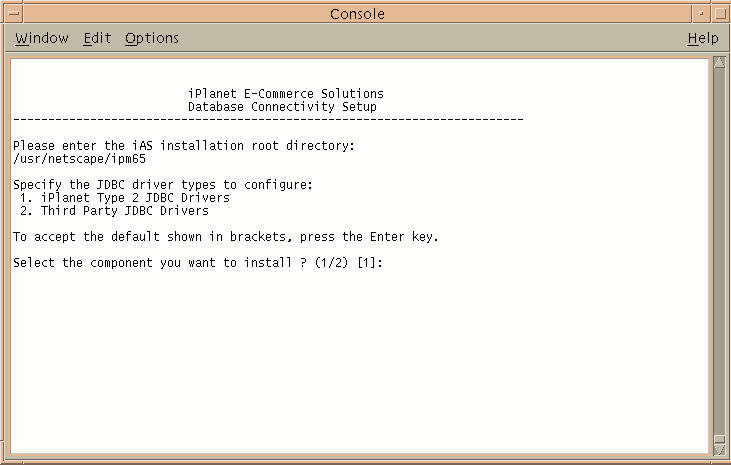Open the Window menu
Image resolution: width=731 pixels, height=465 pixels.
click(x=41, y=38)
